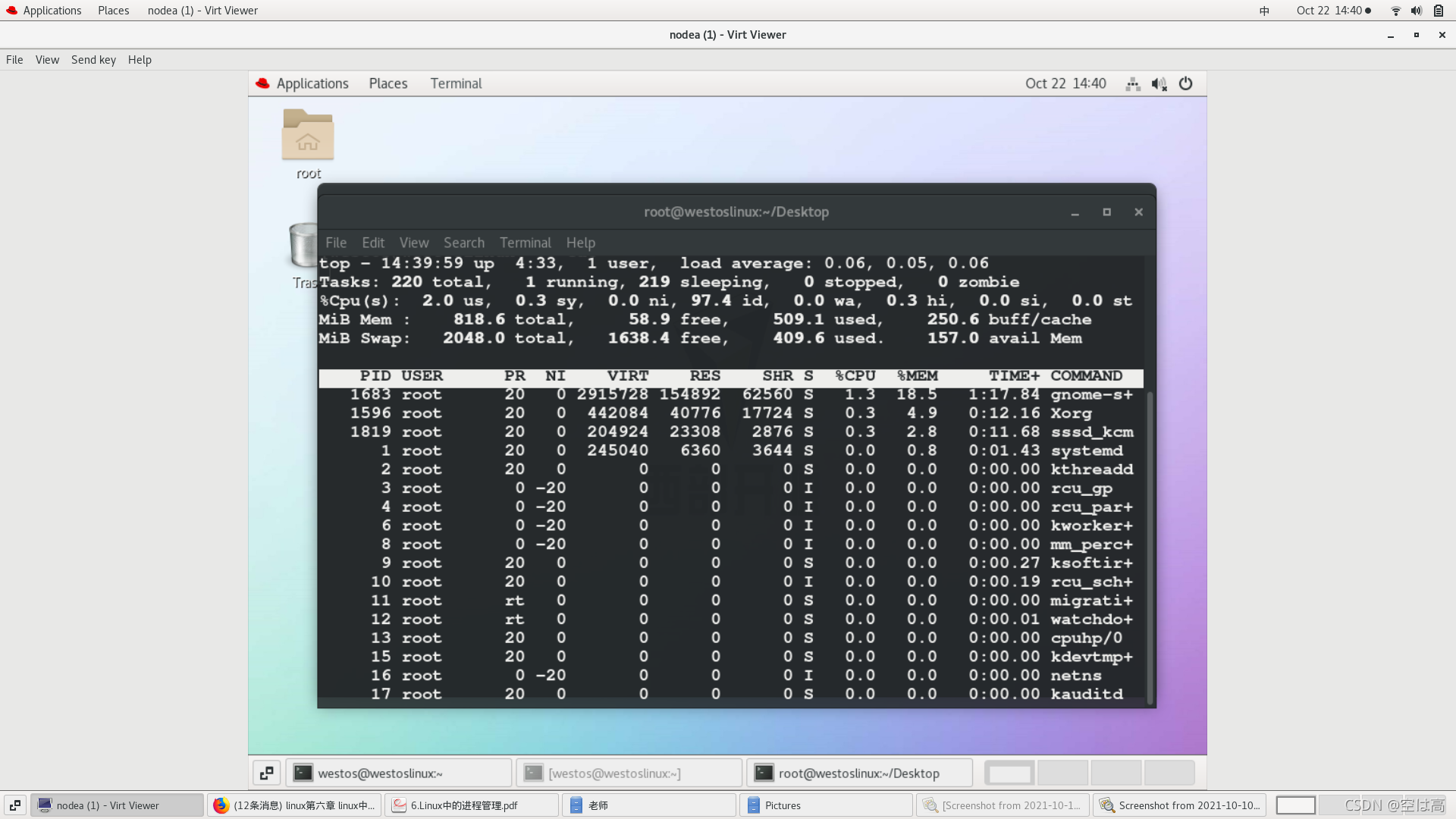The height and width of the screenshot is (819, 1456).
Task: Open Screenshot from 2021-10-10 taskbar window
Action: coord(1181,805)
